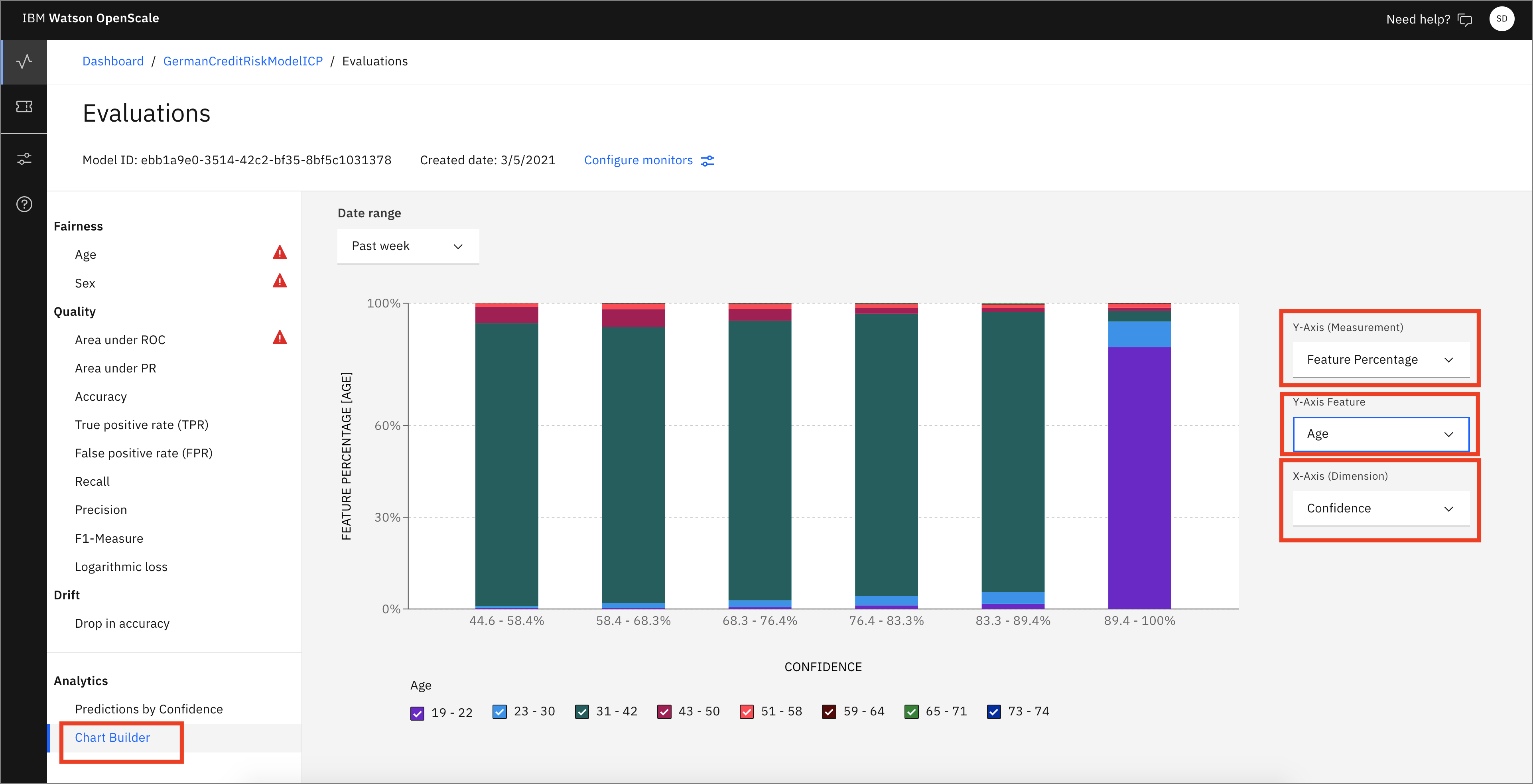Uncheck the 65 - 71 age checkbox
The width and height of the screenshot is (1533, 784).
coord(911,711)
